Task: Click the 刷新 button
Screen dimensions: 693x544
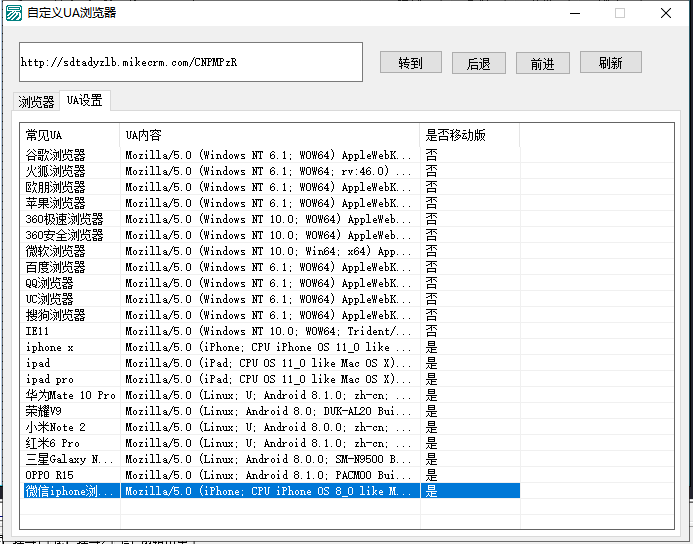Action: coord(611,62)
